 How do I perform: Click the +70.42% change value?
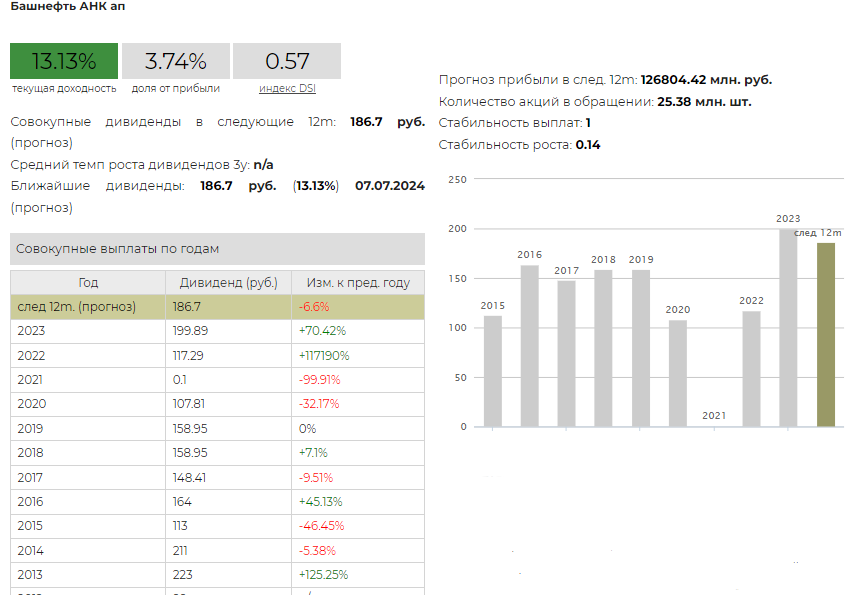[322, 331]
